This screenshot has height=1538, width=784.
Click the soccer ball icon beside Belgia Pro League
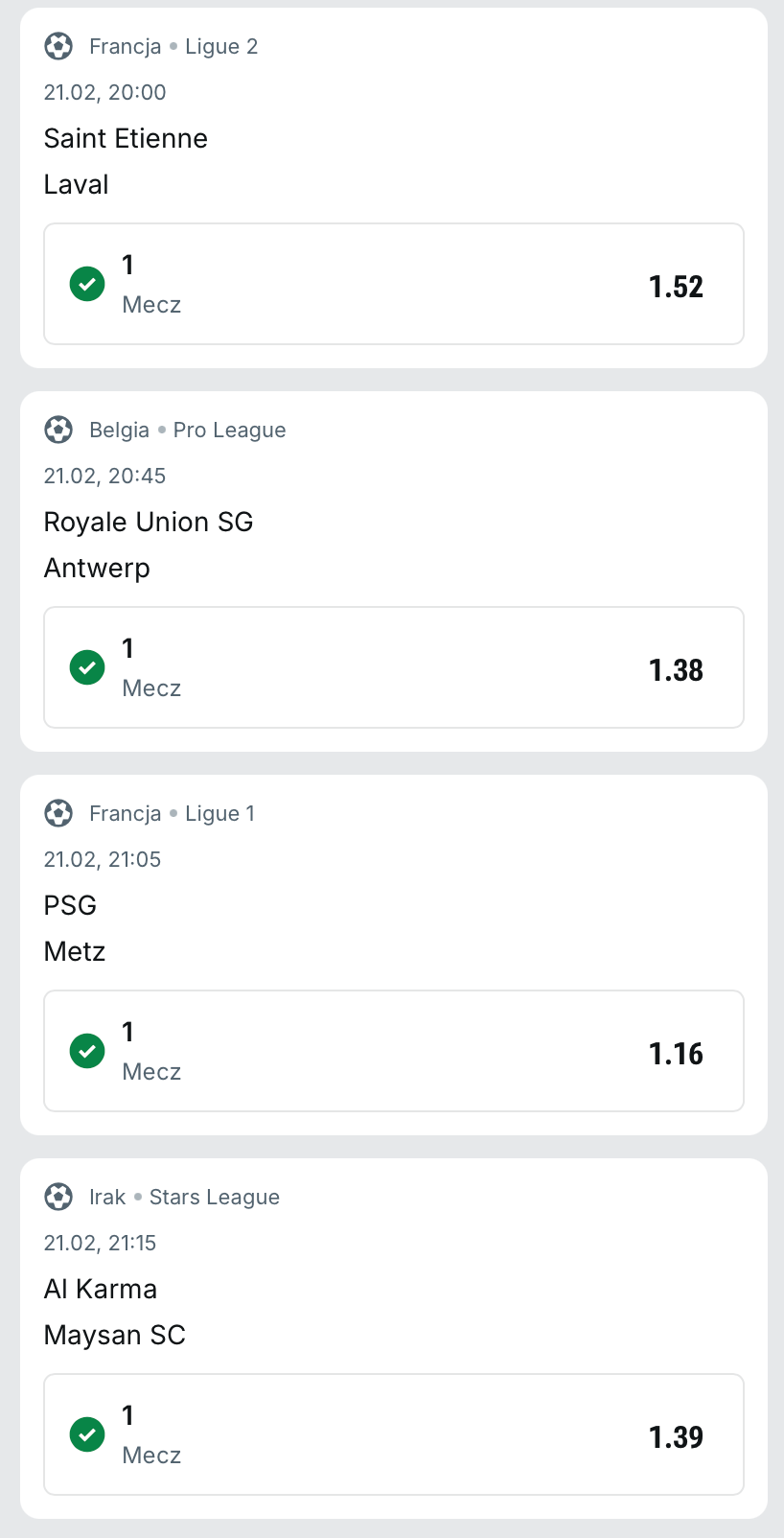click(x=58, y=430)
